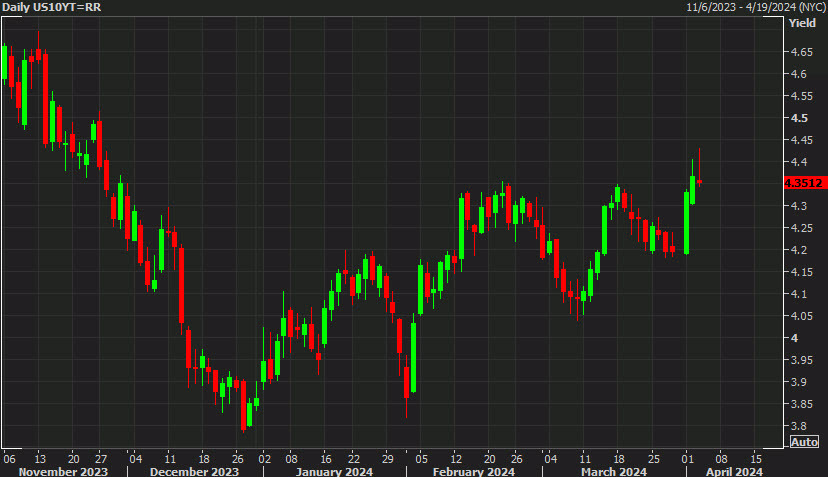Click the 27 date tick in November
828x477 pixels.
(101, 459)
